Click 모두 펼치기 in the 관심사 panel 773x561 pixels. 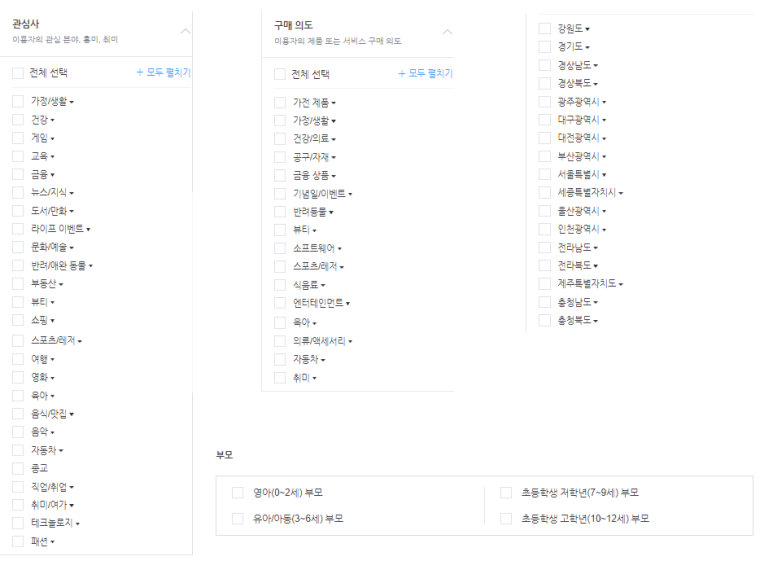163,73
